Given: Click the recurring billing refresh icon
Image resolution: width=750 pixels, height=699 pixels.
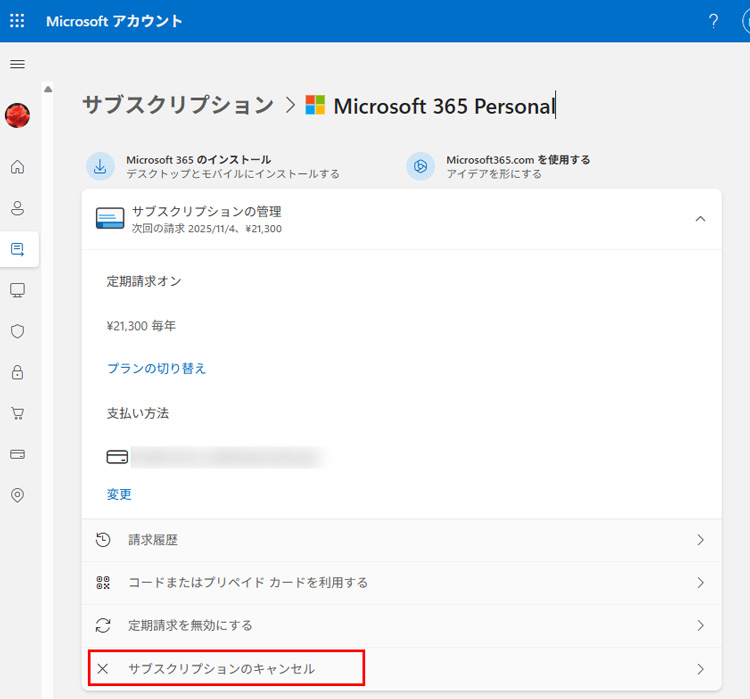Looking at the screenshot, I should pos(103,625).
